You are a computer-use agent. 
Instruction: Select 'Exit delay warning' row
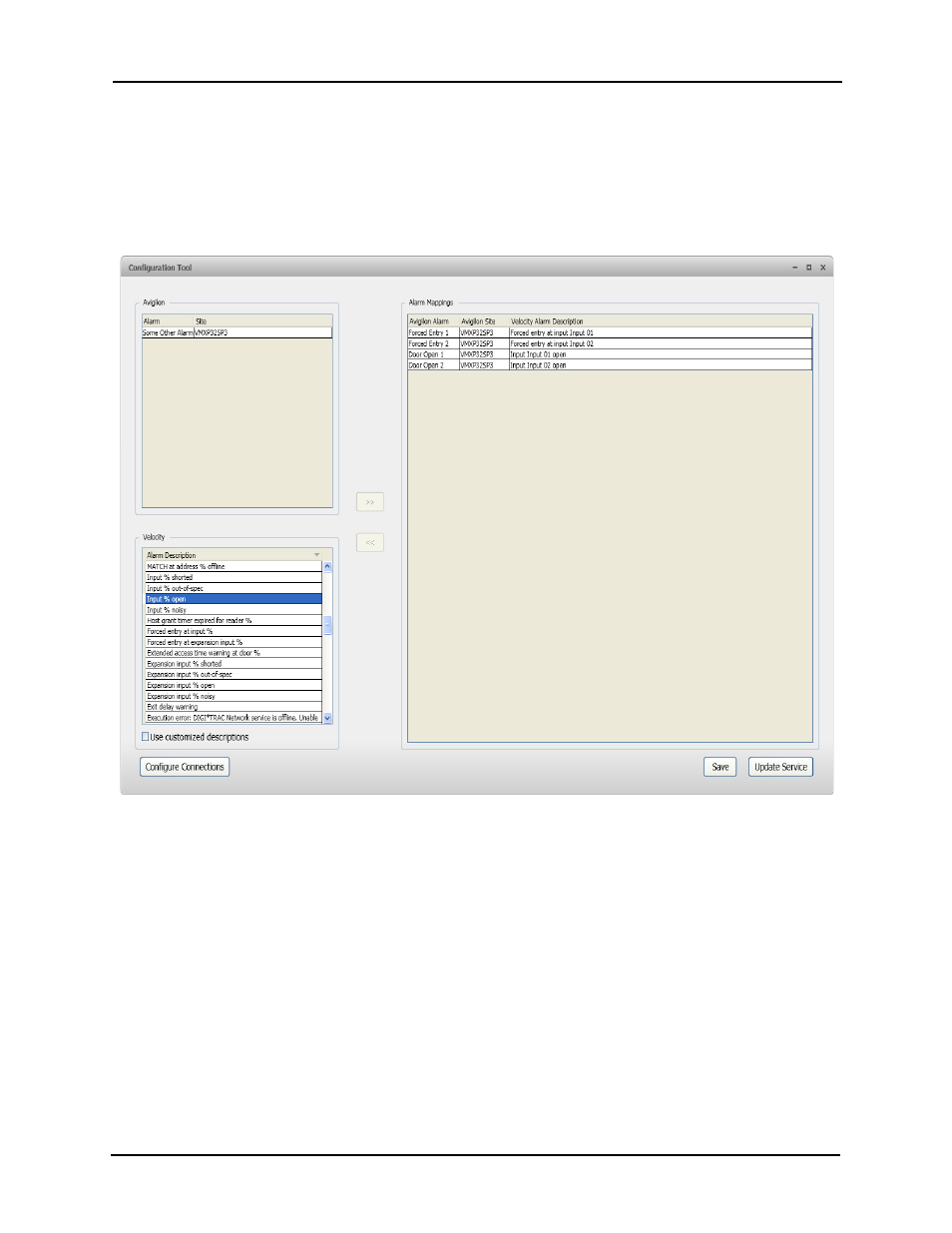coord(233,707)
